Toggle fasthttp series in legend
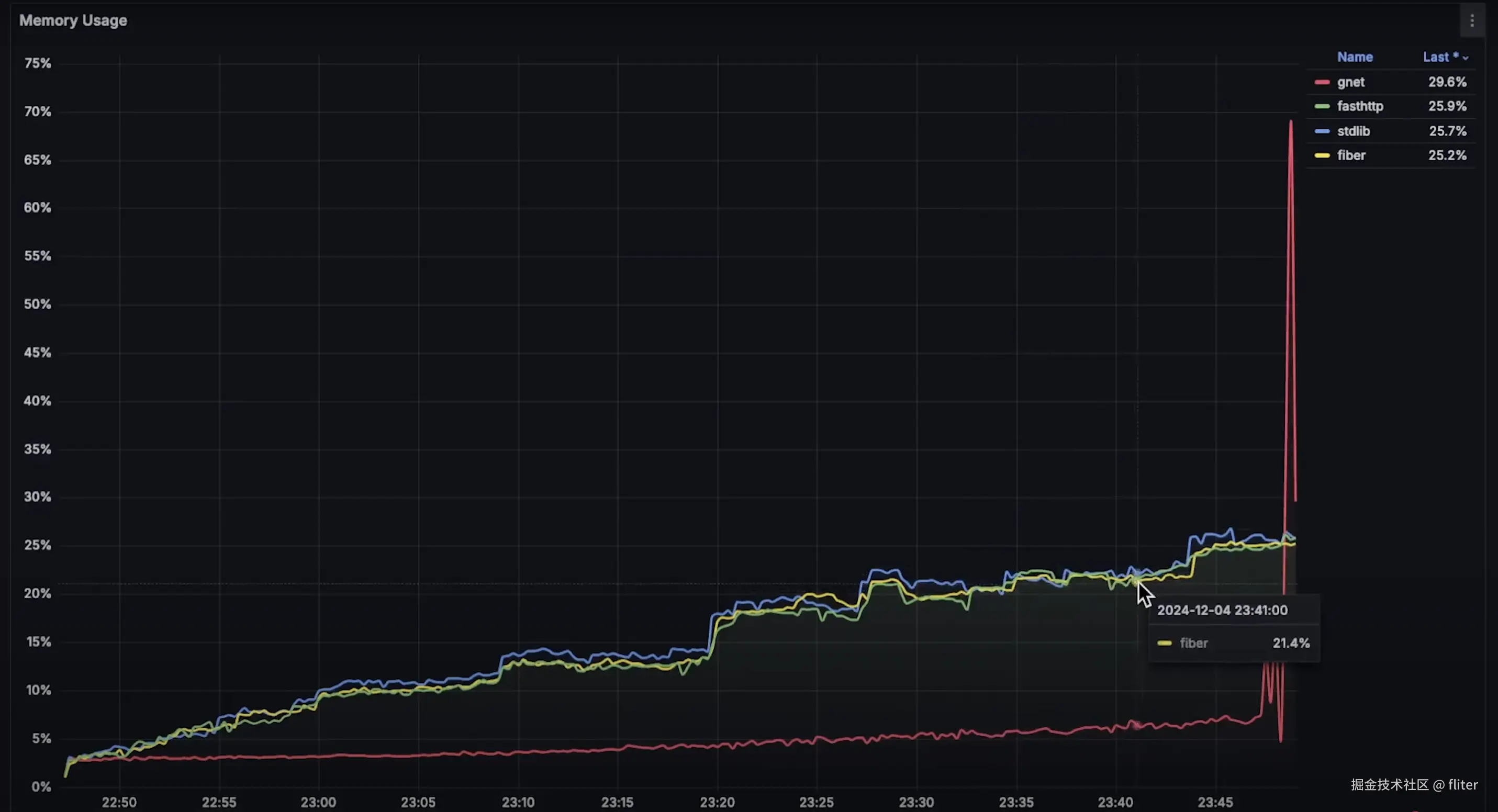This screenshot has height=812, width=1498. [1360, 106]
